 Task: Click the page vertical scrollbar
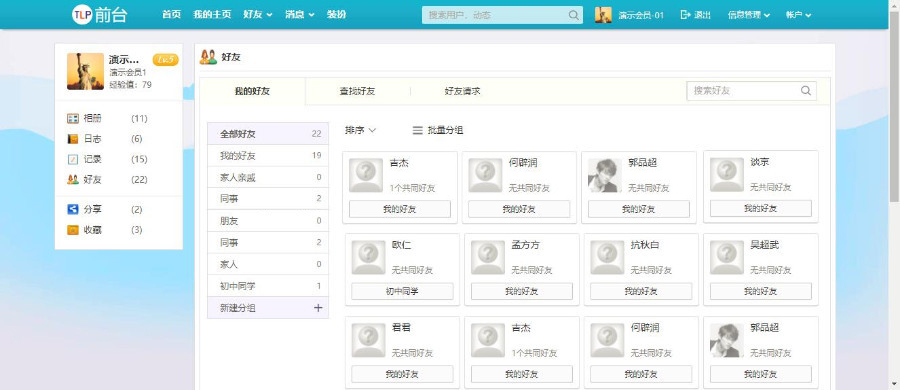tap(894, 106)
